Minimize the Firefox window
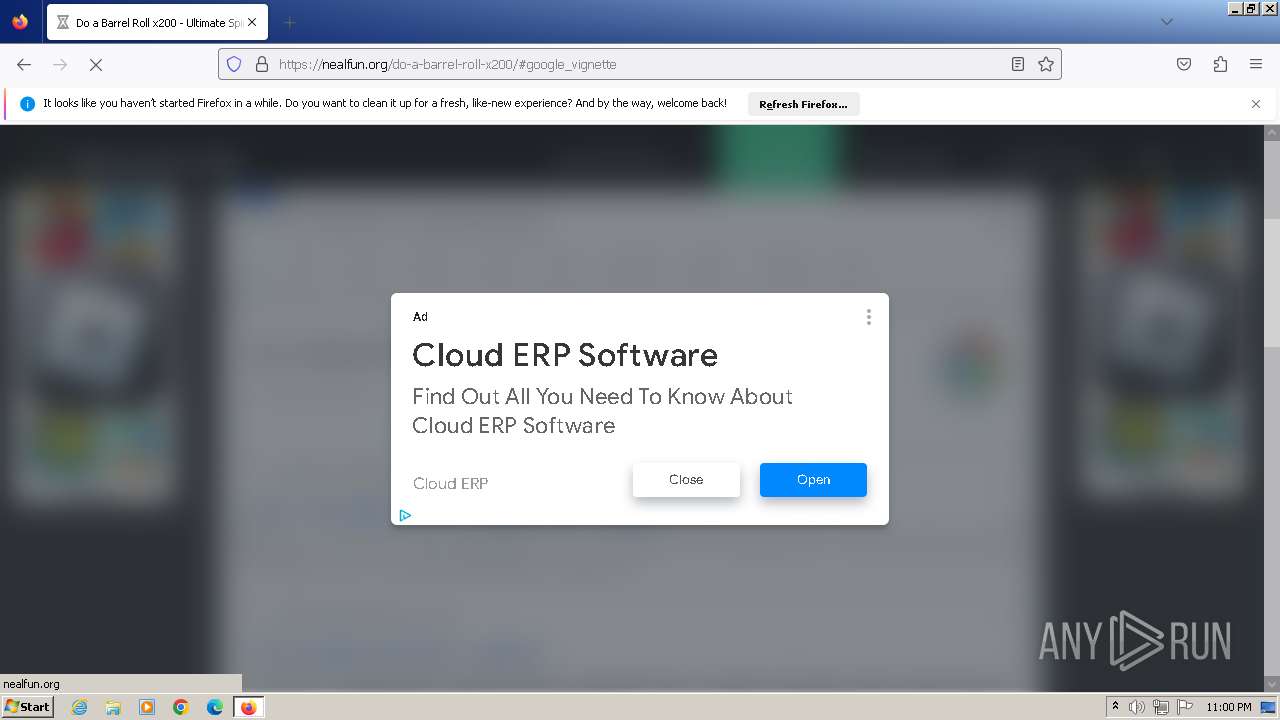Viewport: 1280px width, 720px height. pyautogui.click(x=1235, y=8)
